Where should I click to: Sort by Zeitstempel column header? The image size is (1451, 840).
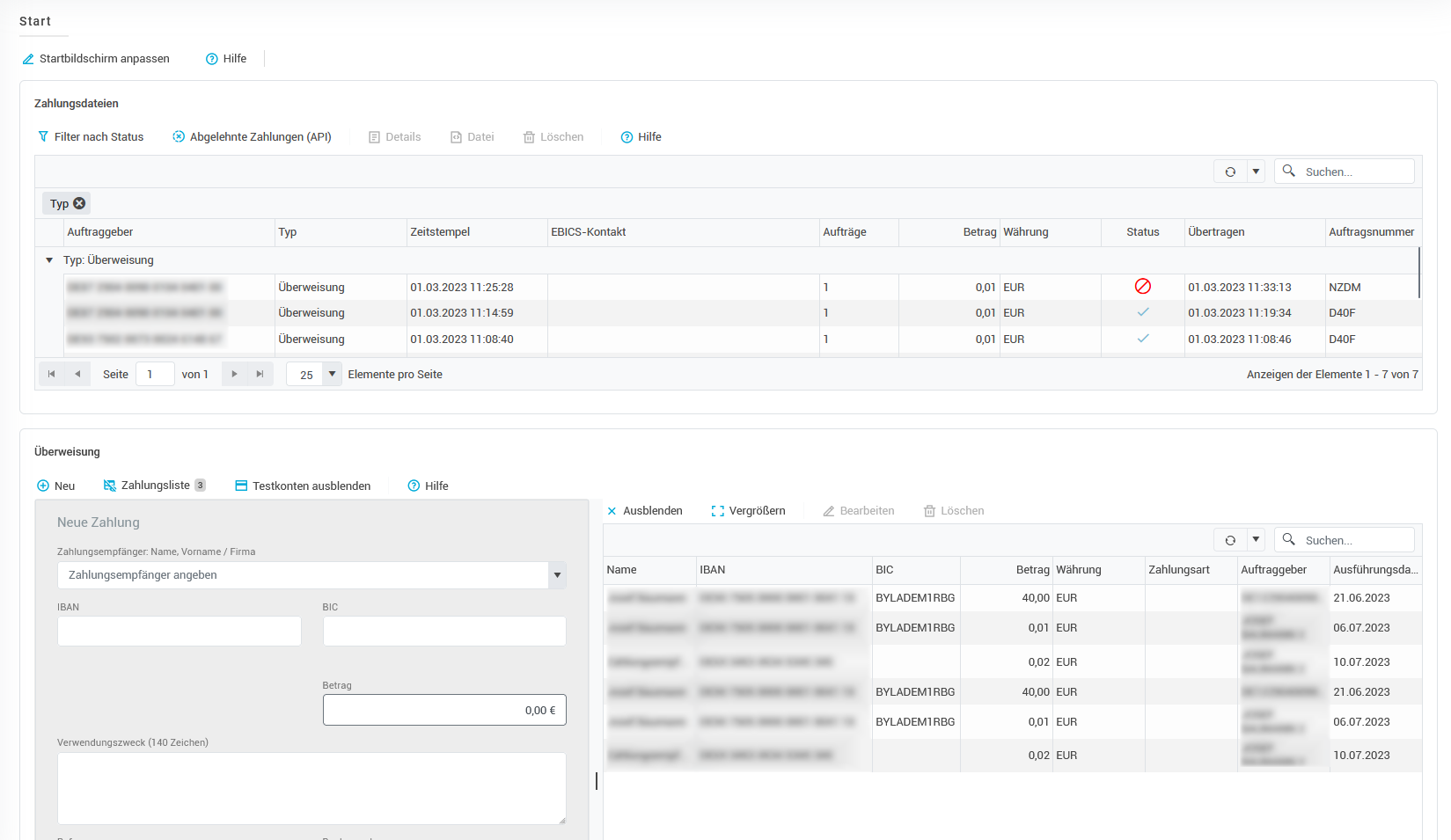click(440, 232)
